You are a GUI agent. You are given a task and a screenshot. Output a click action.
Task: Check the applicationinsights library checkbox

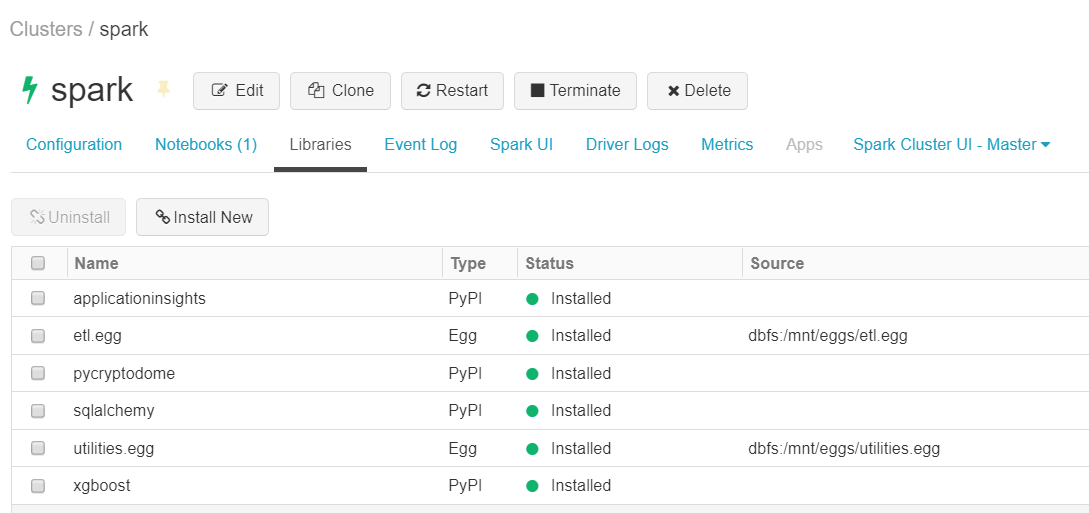click(x=38, y=298)
